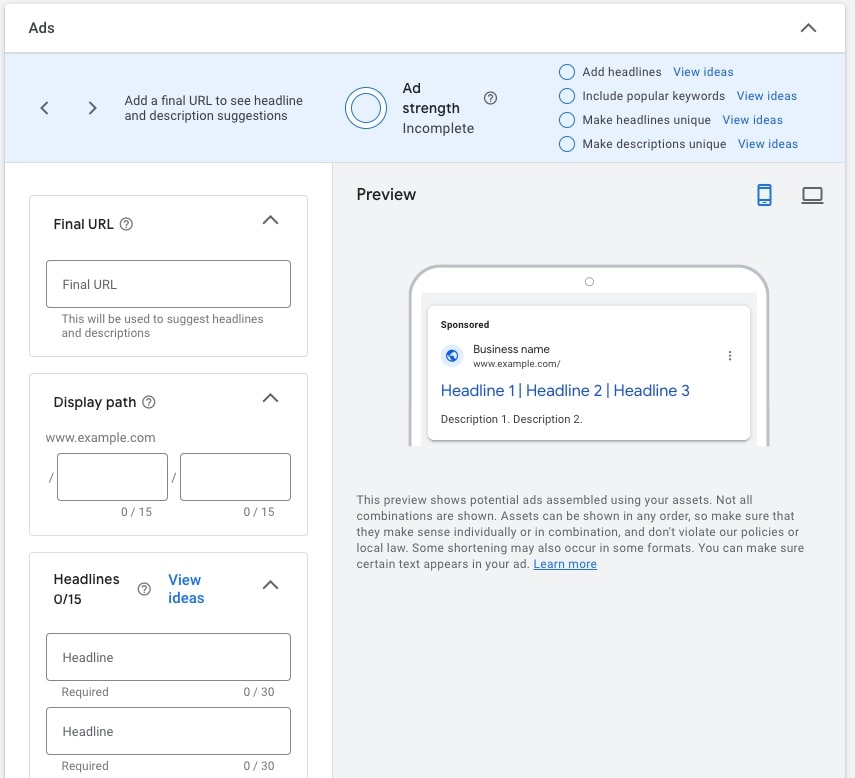
Task: Go to previous suggestion arrow
Action: [45, 108]
